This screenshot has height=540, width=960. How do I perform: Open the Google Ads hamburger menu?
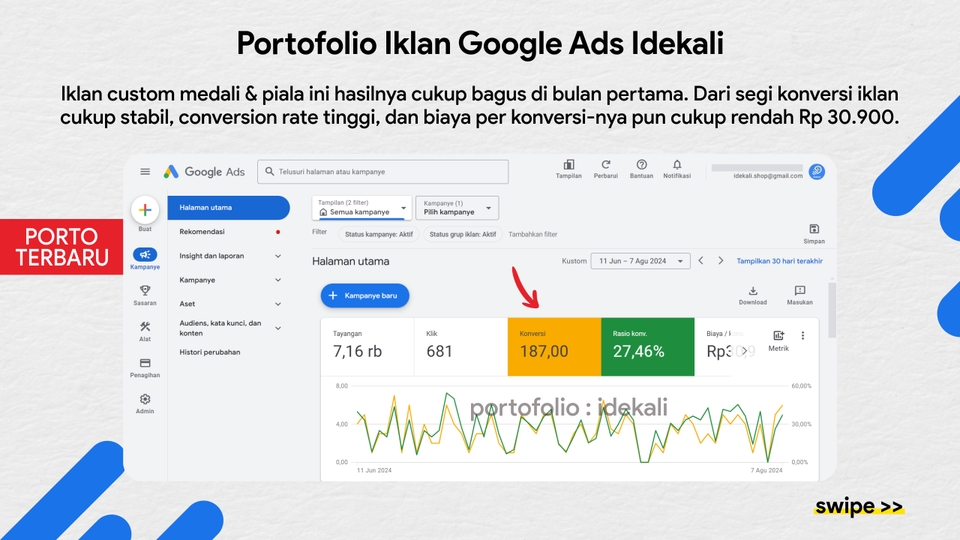145,171
